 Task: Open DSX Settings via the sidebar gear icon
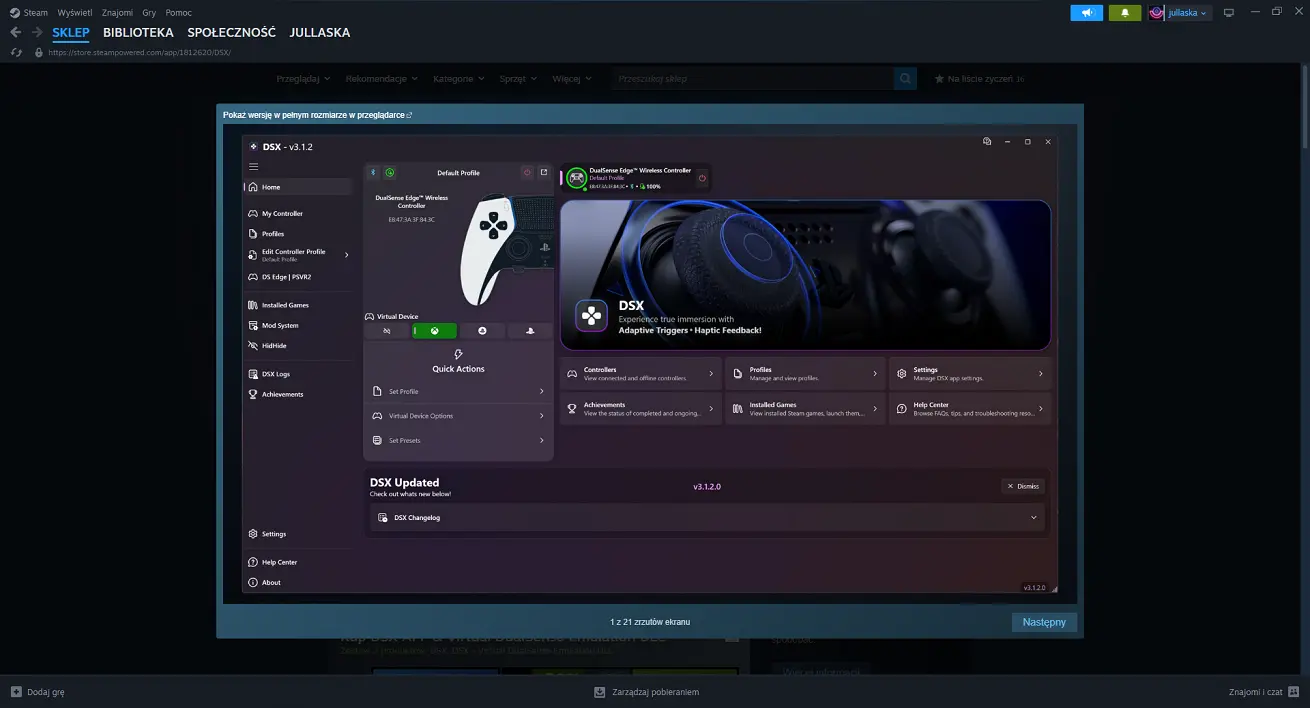(x=268, y=533)
